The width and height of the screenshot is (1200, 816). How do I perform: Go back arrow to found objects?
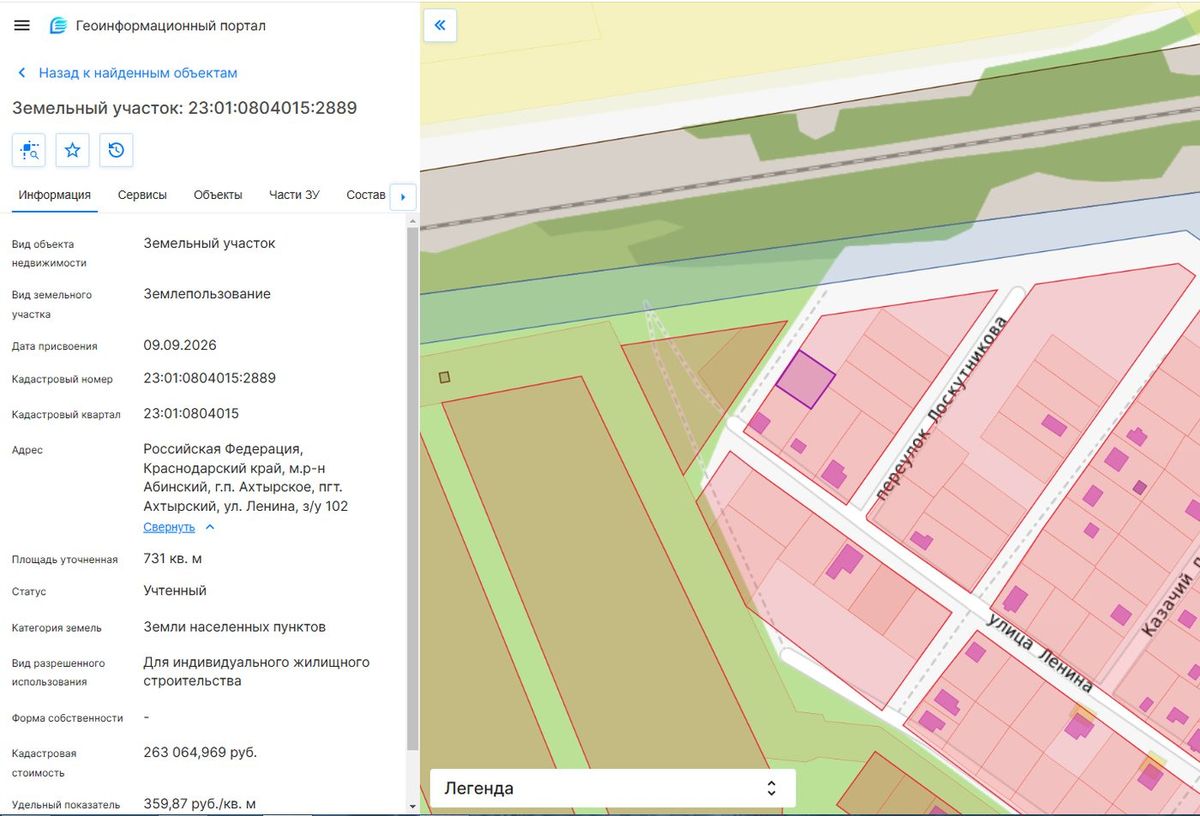pos(22,73)
